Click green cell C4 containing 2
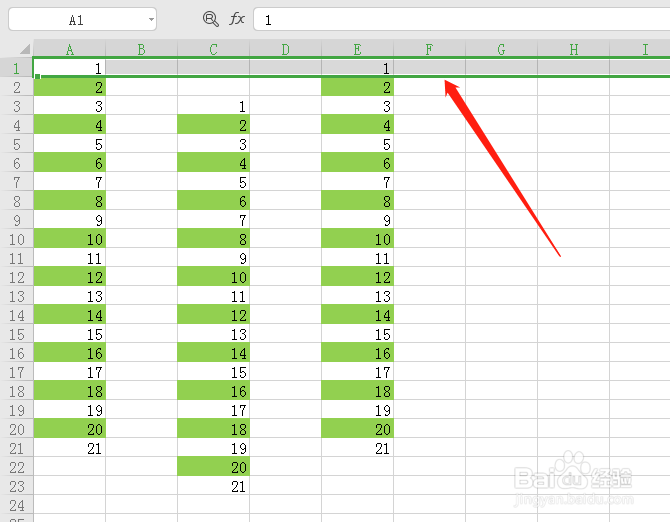 [213, 125]
